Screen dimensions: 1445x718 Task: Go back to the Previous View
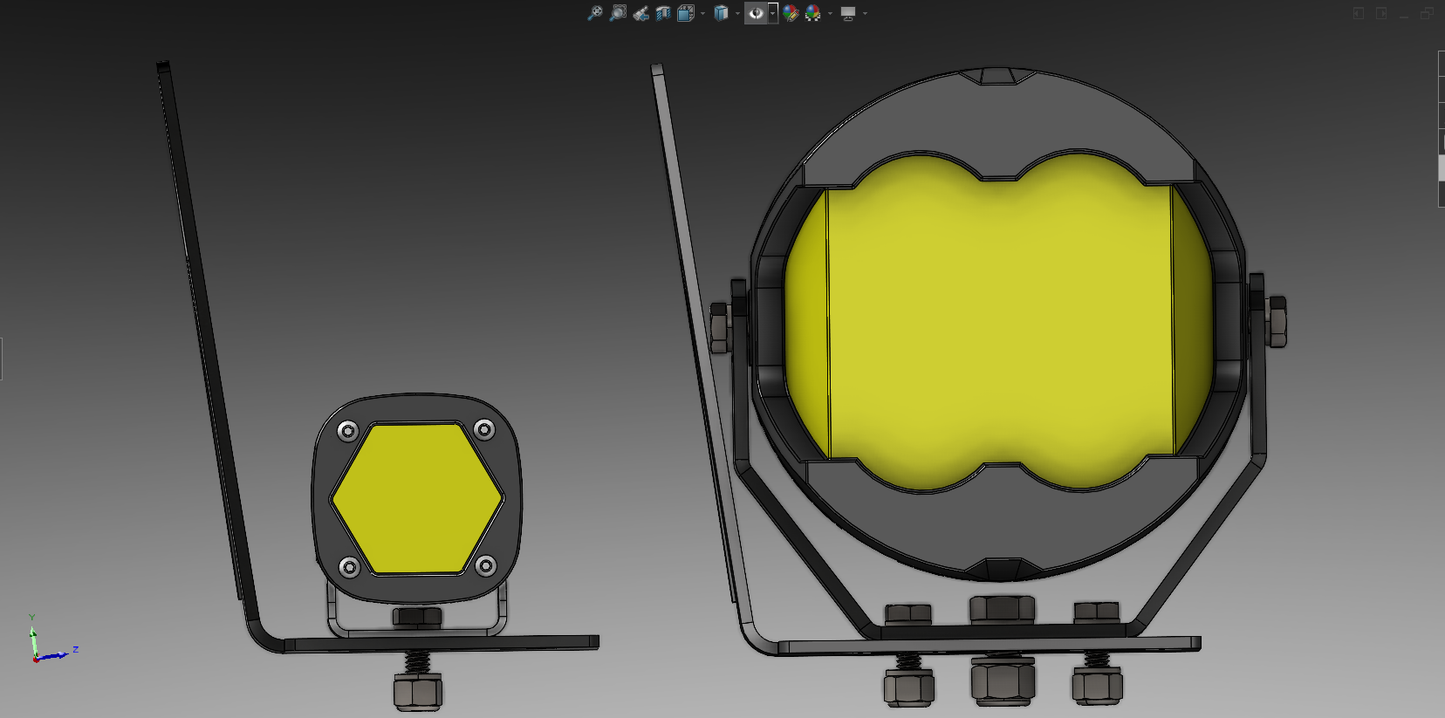(641, 13)
